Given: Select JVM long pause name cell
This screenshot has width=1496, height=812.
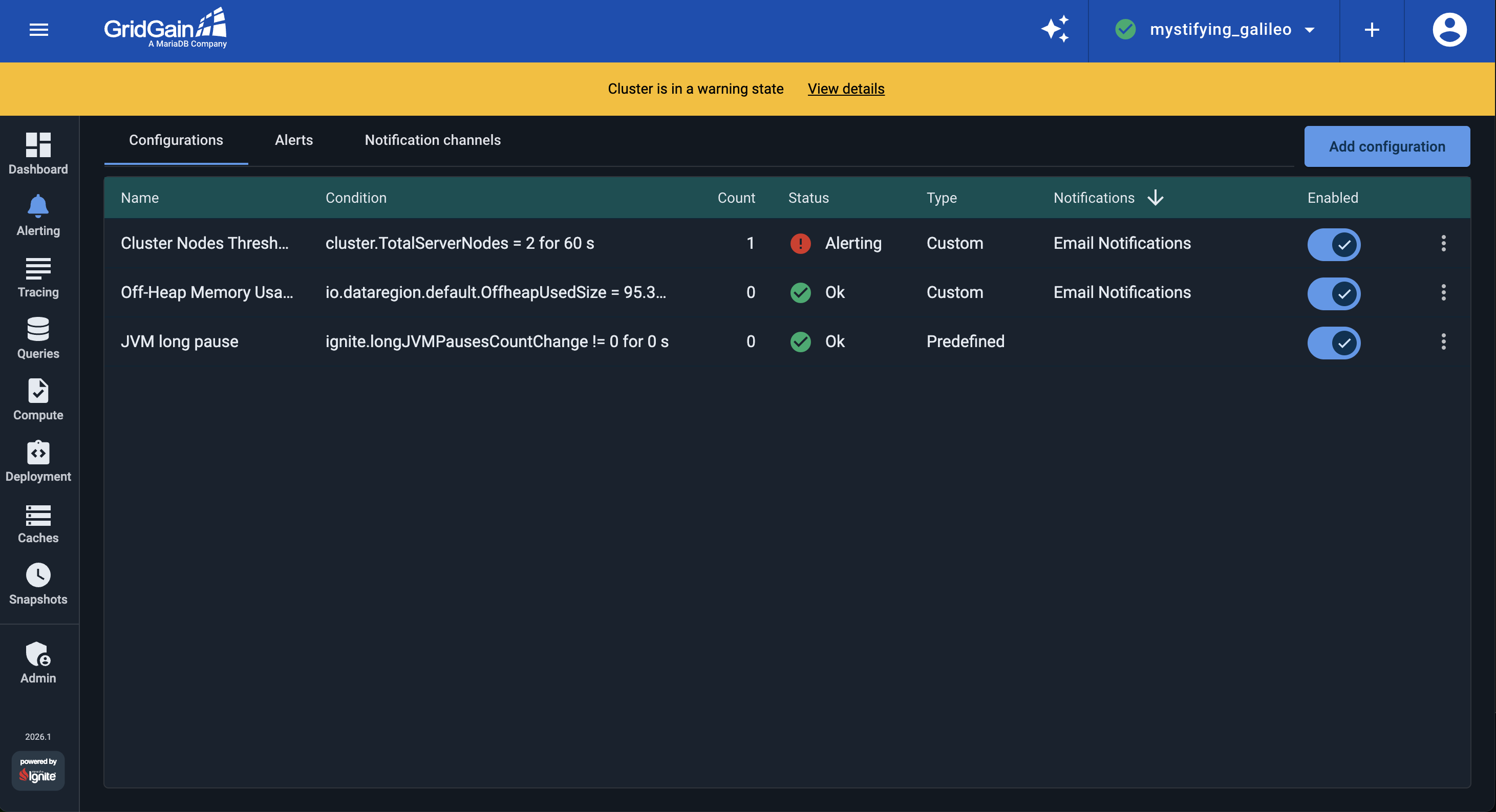Looking at the screenshot, I should (180, 341).
